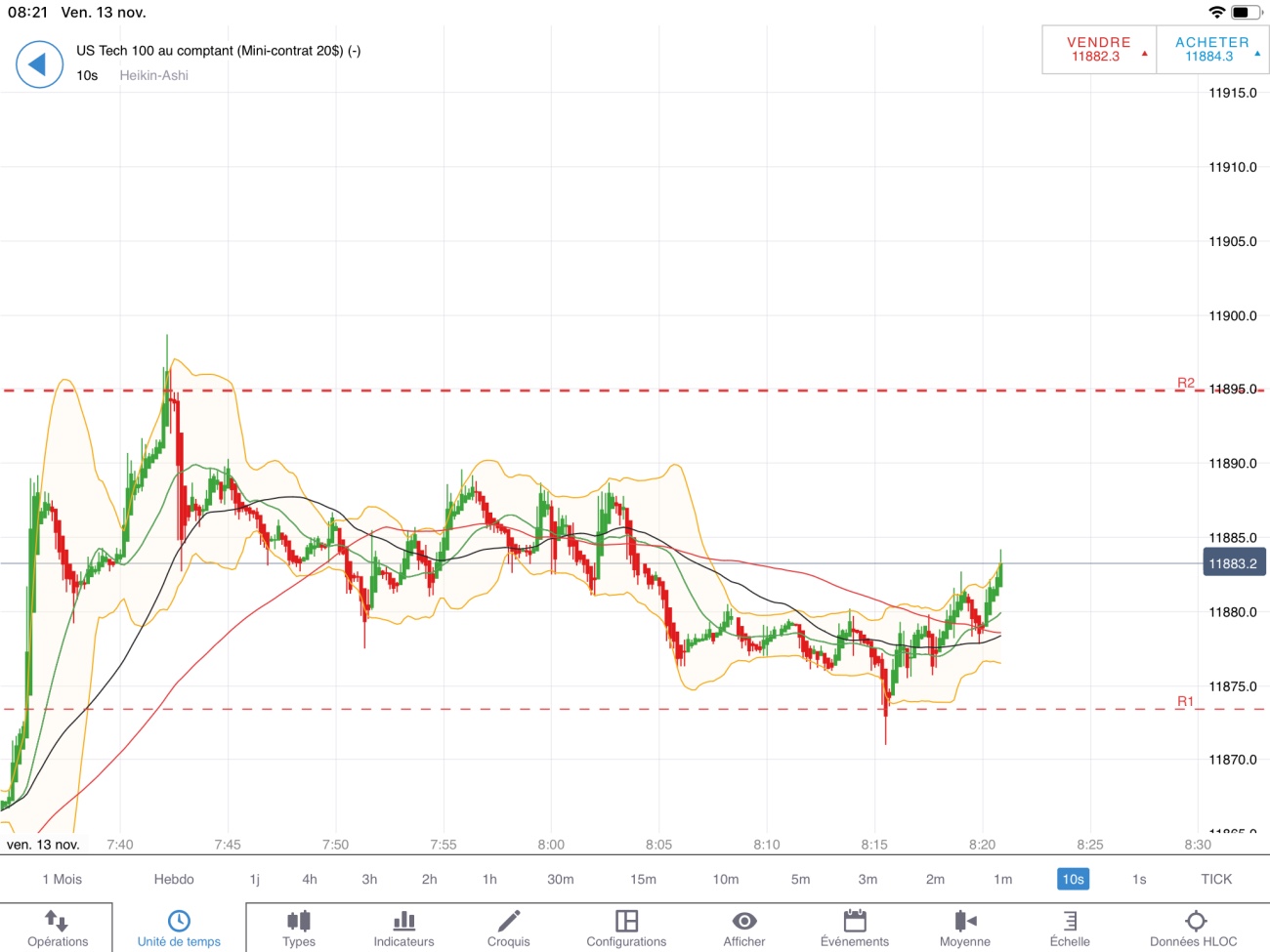Click the 11885.0 price axis label
The image size is (1270, 952).
pyautogui.click(x=1233, y=537)
